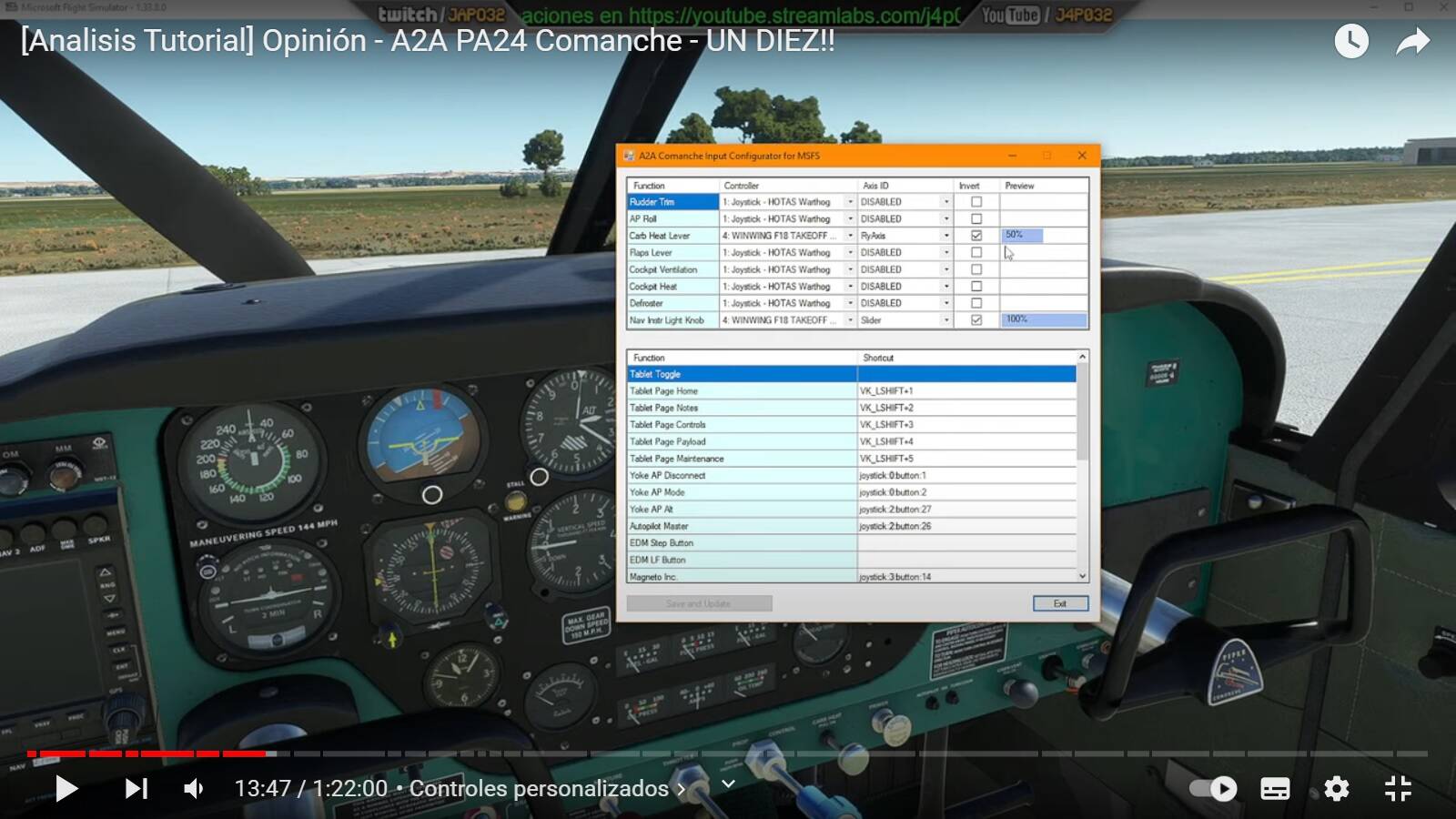Click the video title text
Screen dimensions: 1456x819
(x=428, y=41)
